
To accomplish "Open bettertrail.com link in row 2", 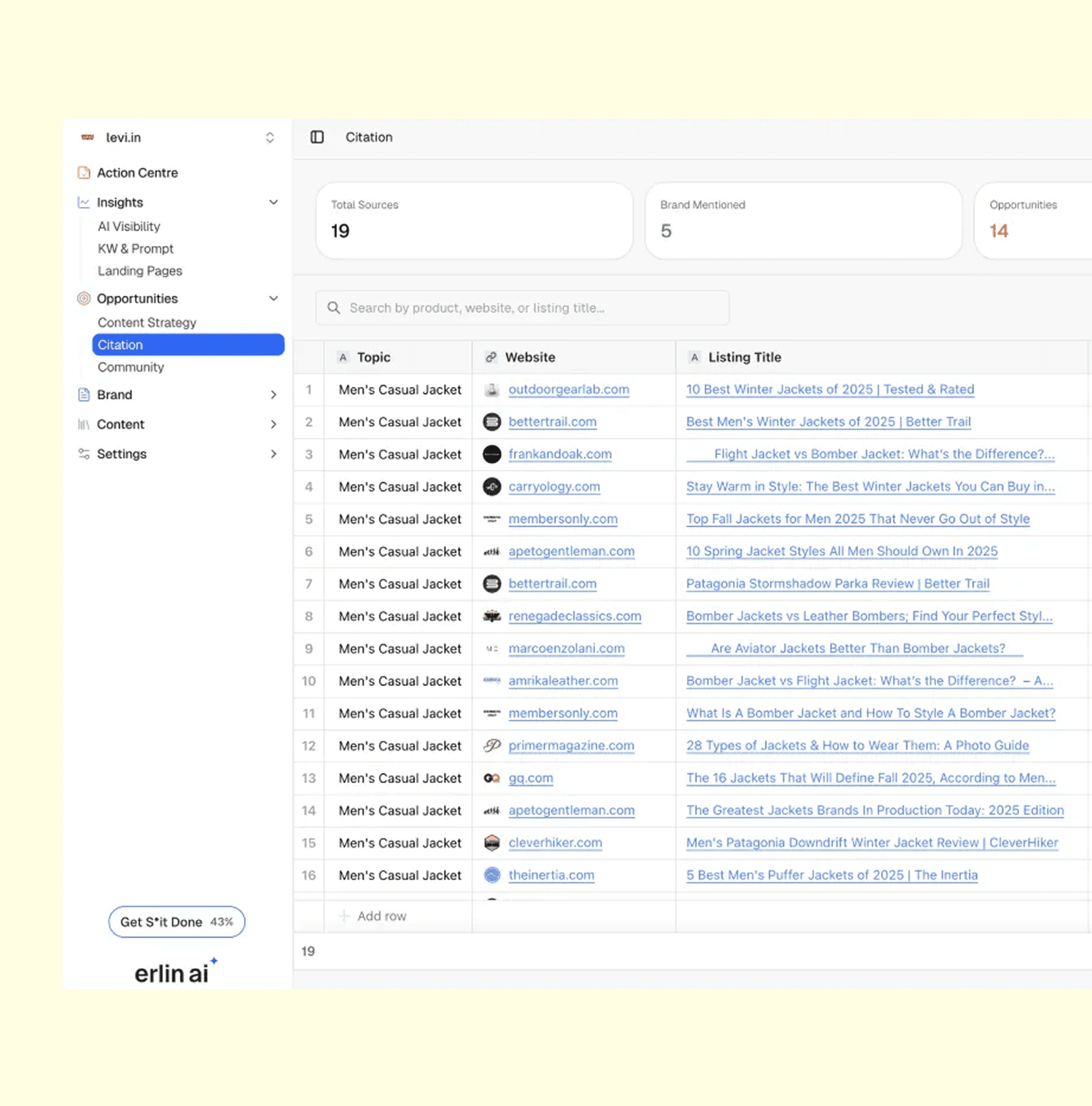I will (552, 422).
